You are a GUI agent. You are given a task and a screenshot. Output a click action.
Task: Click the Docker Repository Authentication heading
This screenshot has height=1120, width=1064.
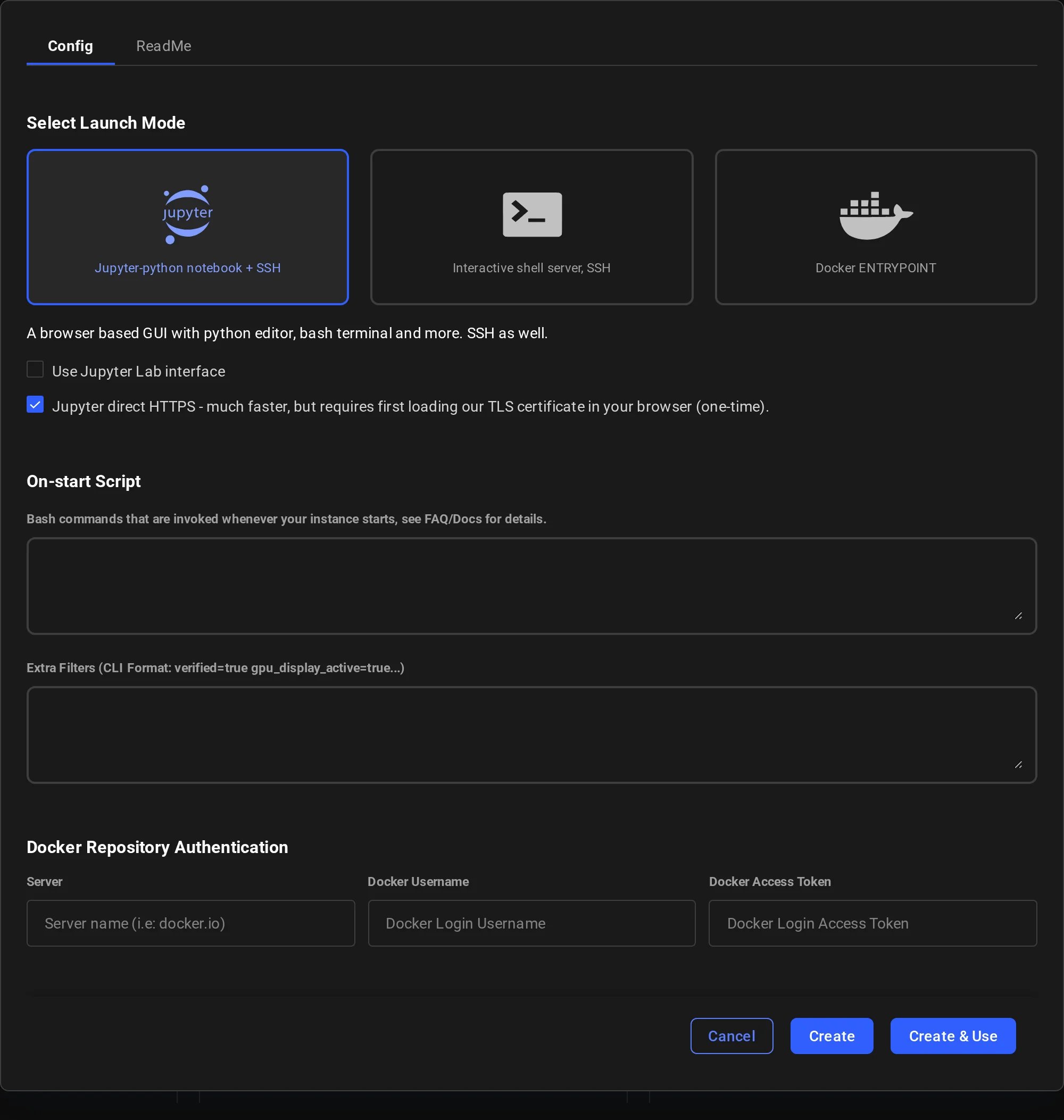(x=157, y=847)
